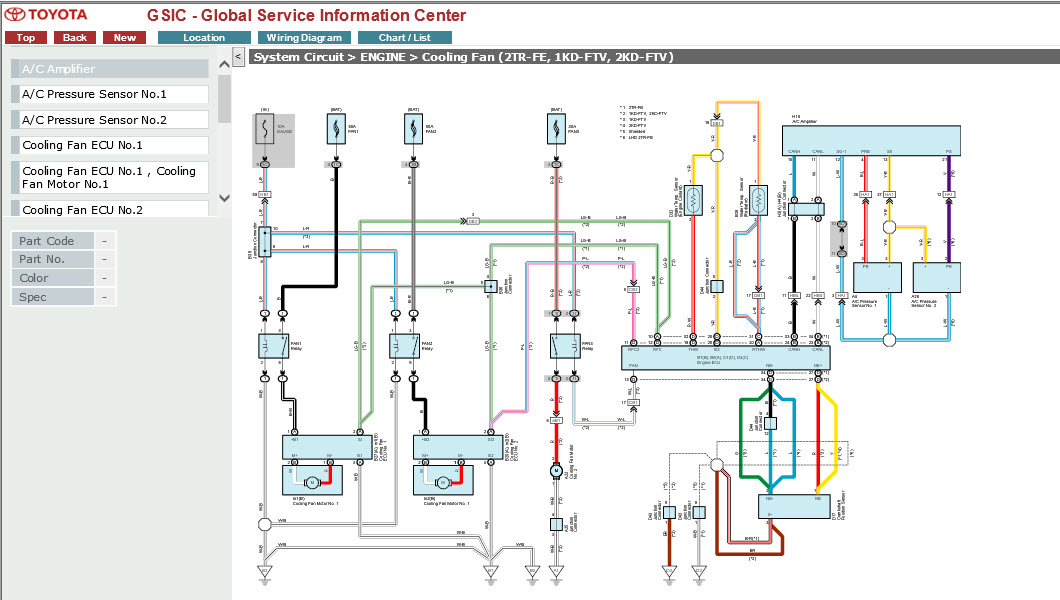Select the 30A FAN3 fuse symbol
The image size is (1060, 600).
[x=556, y=128]
